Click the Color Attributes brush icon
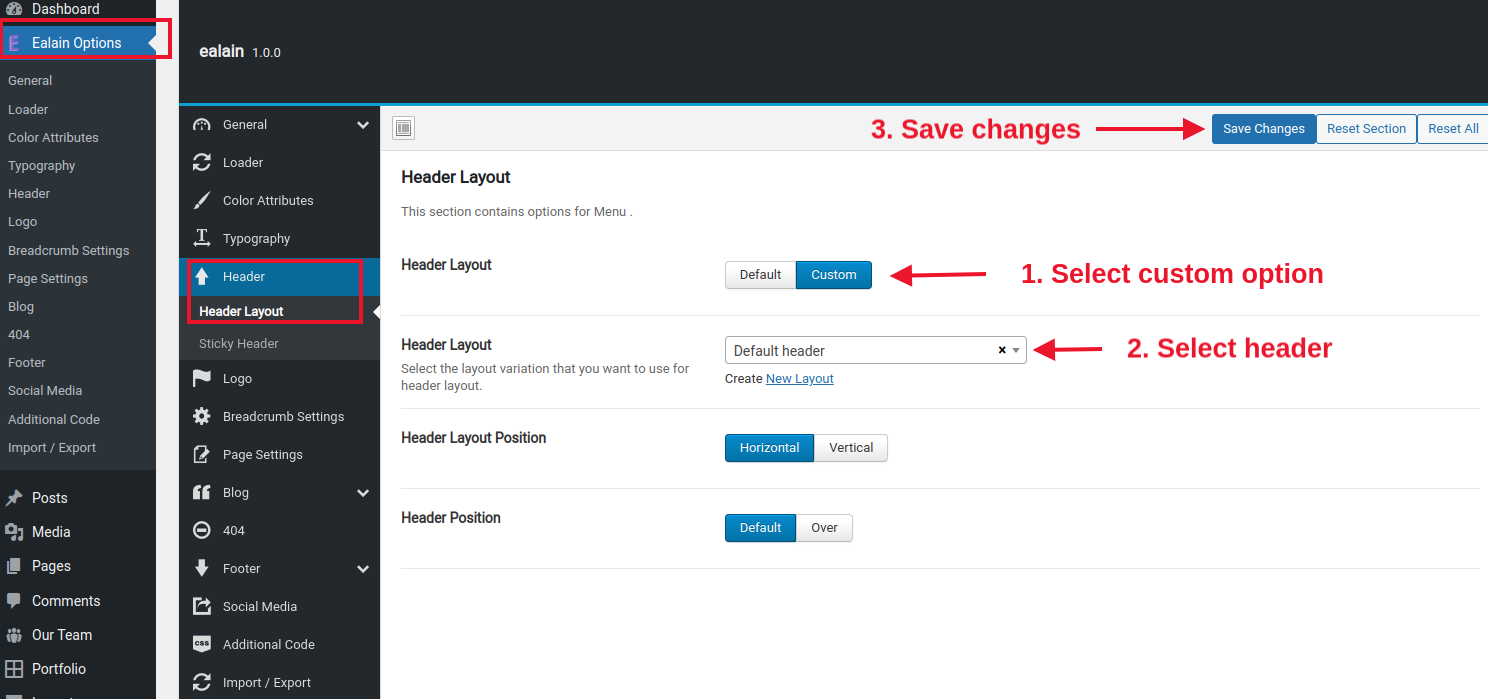The height and width of the screenshot is (699, 1488). [x=202, y=200]
